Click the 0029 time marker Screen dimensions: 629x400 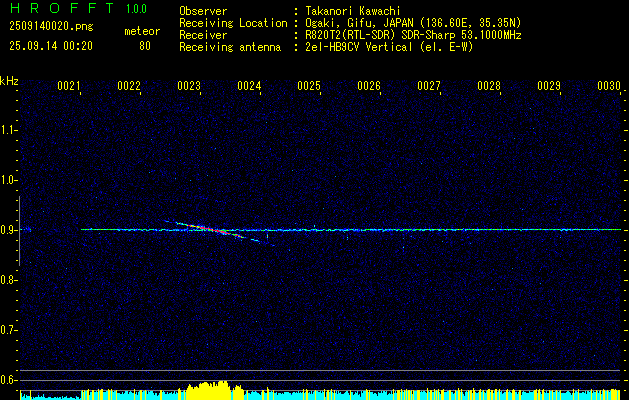[x=549, y=86]
